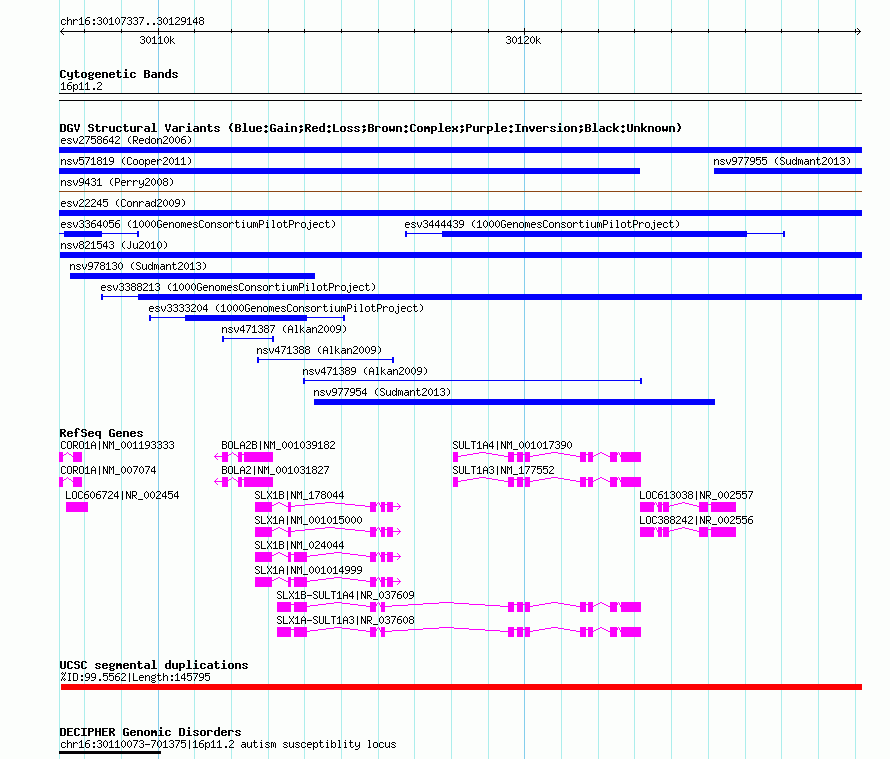Open the DGV Structural Variants track title
This screenshot has height=759, width=890.
pyautogui.click(x=371, y=128)
